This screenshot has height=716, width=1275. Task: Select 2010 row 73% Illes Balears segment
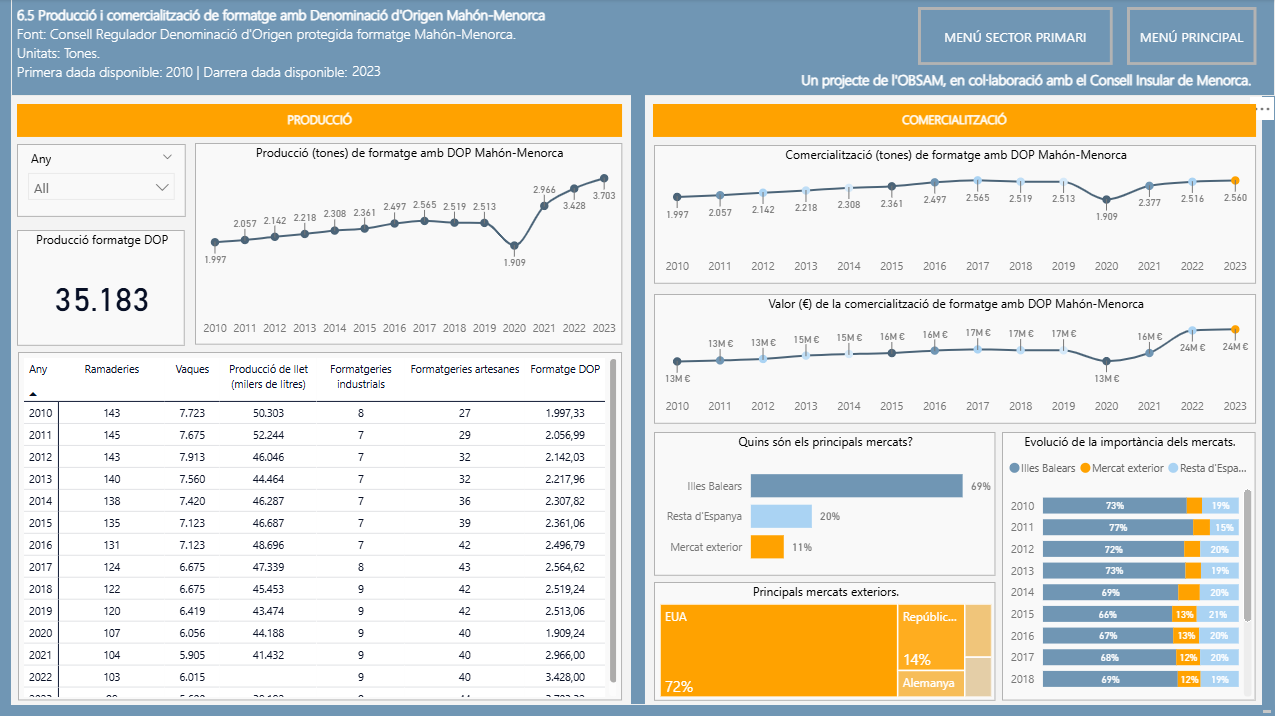tap(1114, 506)
